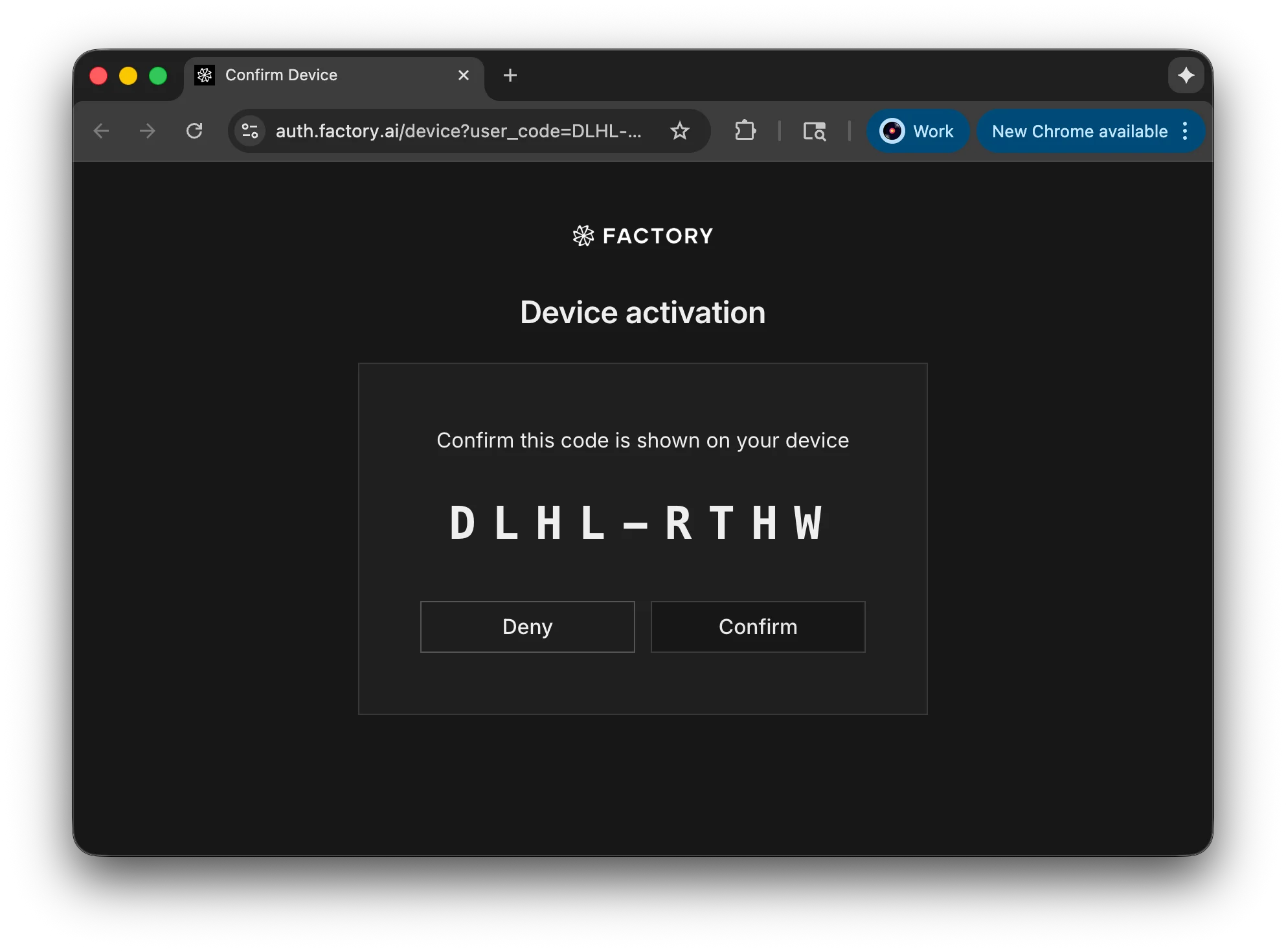Go back using the back arrow

coord(102,131)
